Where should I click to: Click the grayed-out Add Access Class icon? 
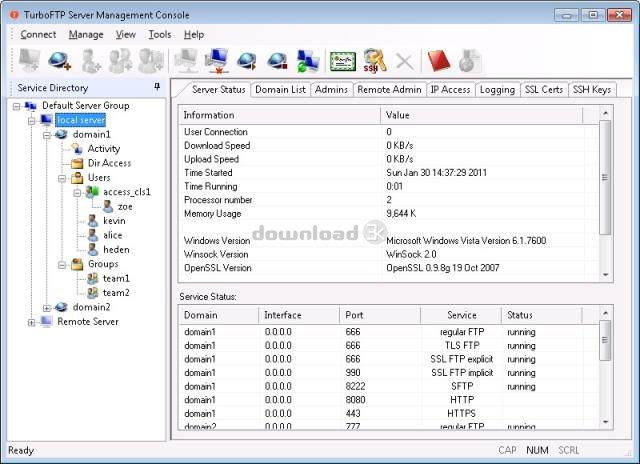click(150, 60)
